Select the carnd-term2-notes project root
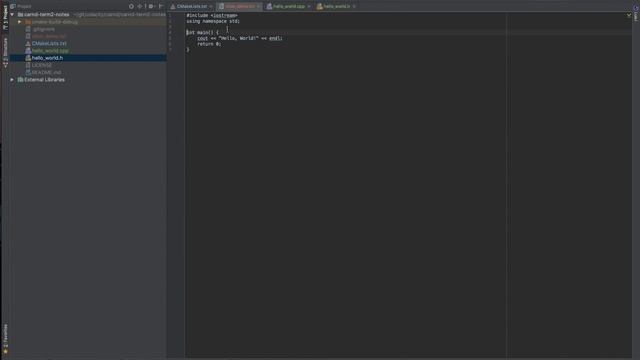 pos(47,14)
